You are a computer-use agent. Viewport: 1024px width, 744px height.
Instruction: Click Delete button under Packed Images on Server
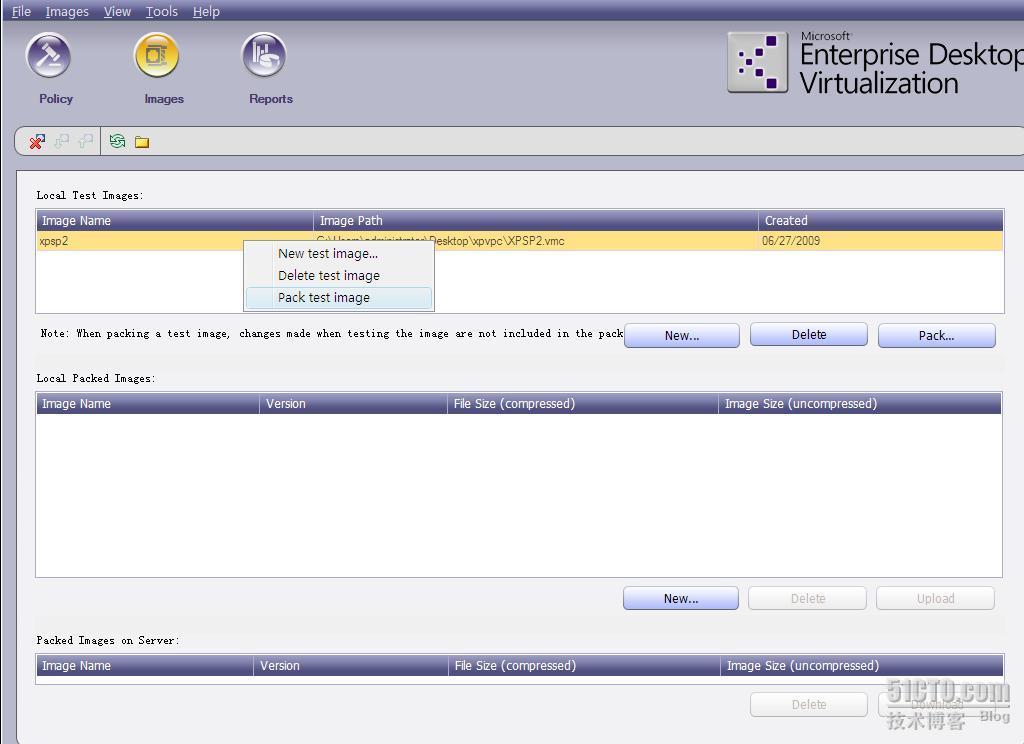809,704
